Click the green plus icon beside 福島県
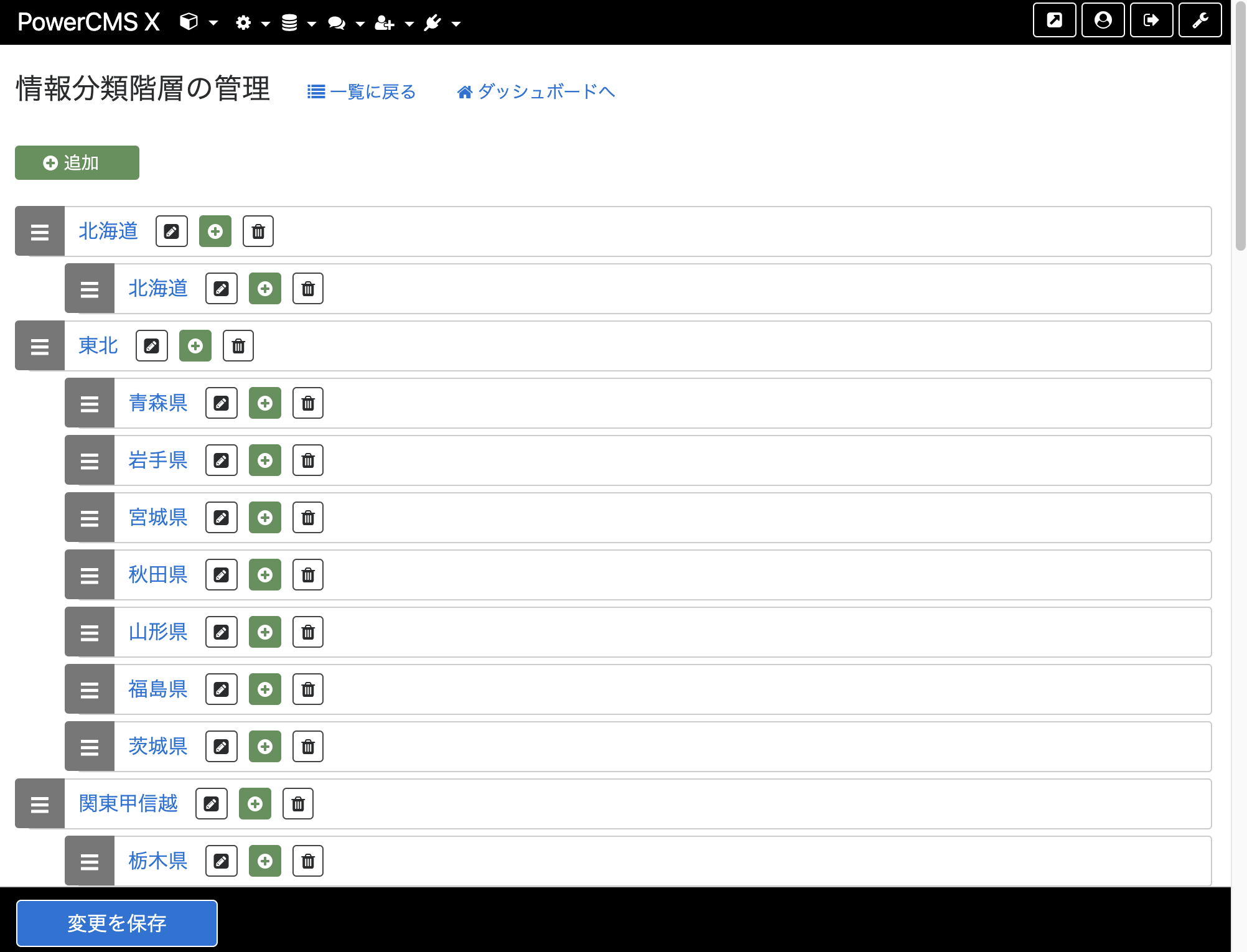Screen dimensions: 1247x952 point(265,689)
